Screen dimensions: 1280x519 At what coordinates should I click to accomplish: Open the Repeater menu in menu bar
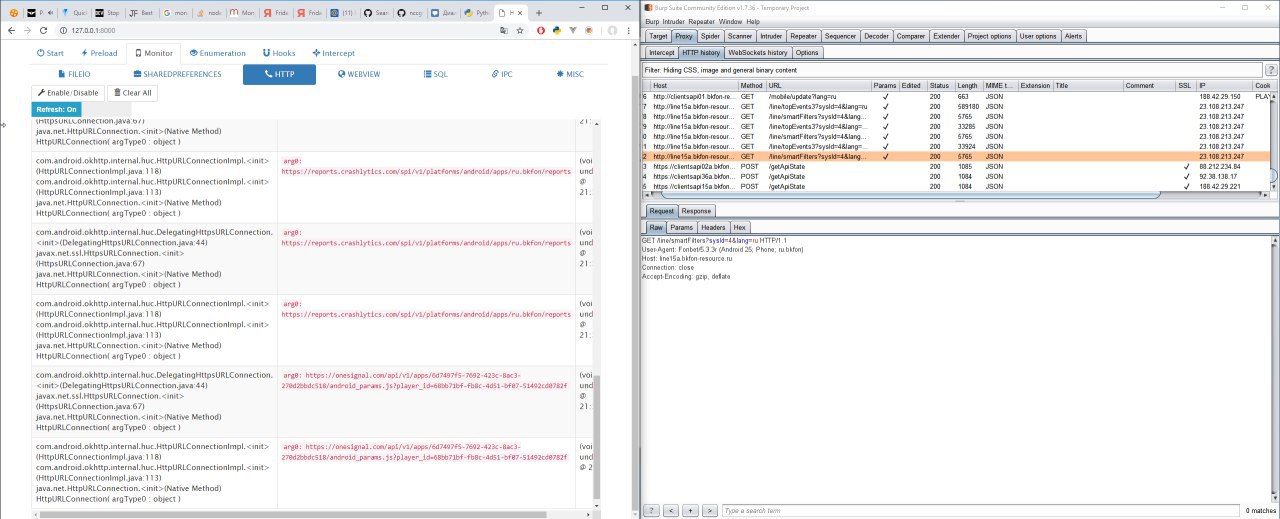click(x=702, y=21)
